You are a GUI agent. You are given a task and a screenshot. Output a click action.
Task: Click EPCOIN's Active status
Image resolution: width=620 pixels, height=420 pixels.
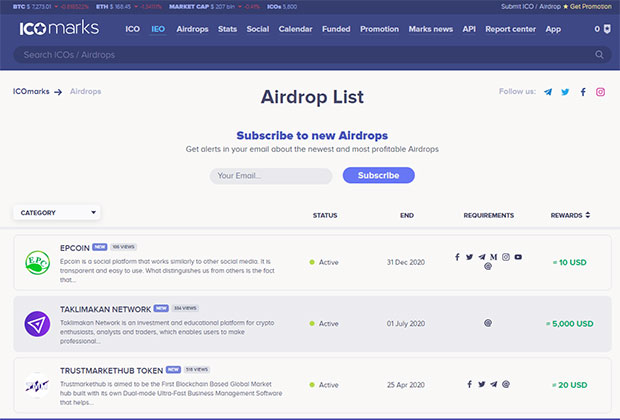(324, 262)
